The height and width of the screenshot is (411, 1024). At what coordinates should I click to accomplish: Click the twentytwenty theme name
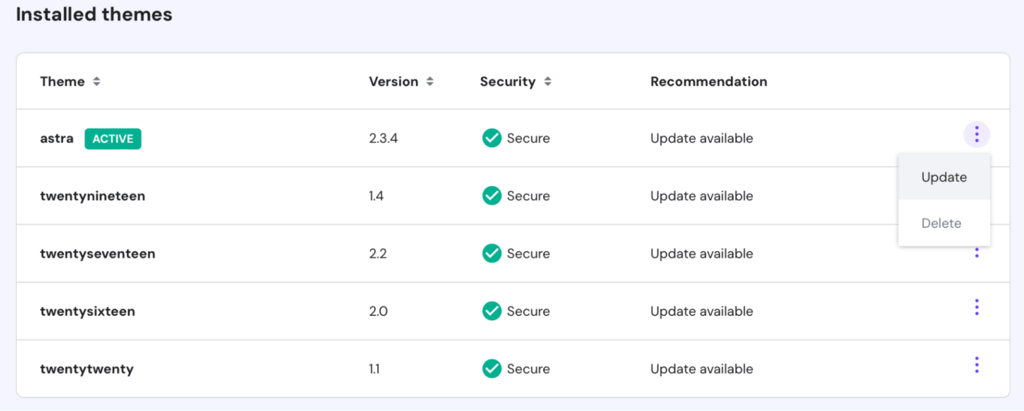tap(86, 369)
